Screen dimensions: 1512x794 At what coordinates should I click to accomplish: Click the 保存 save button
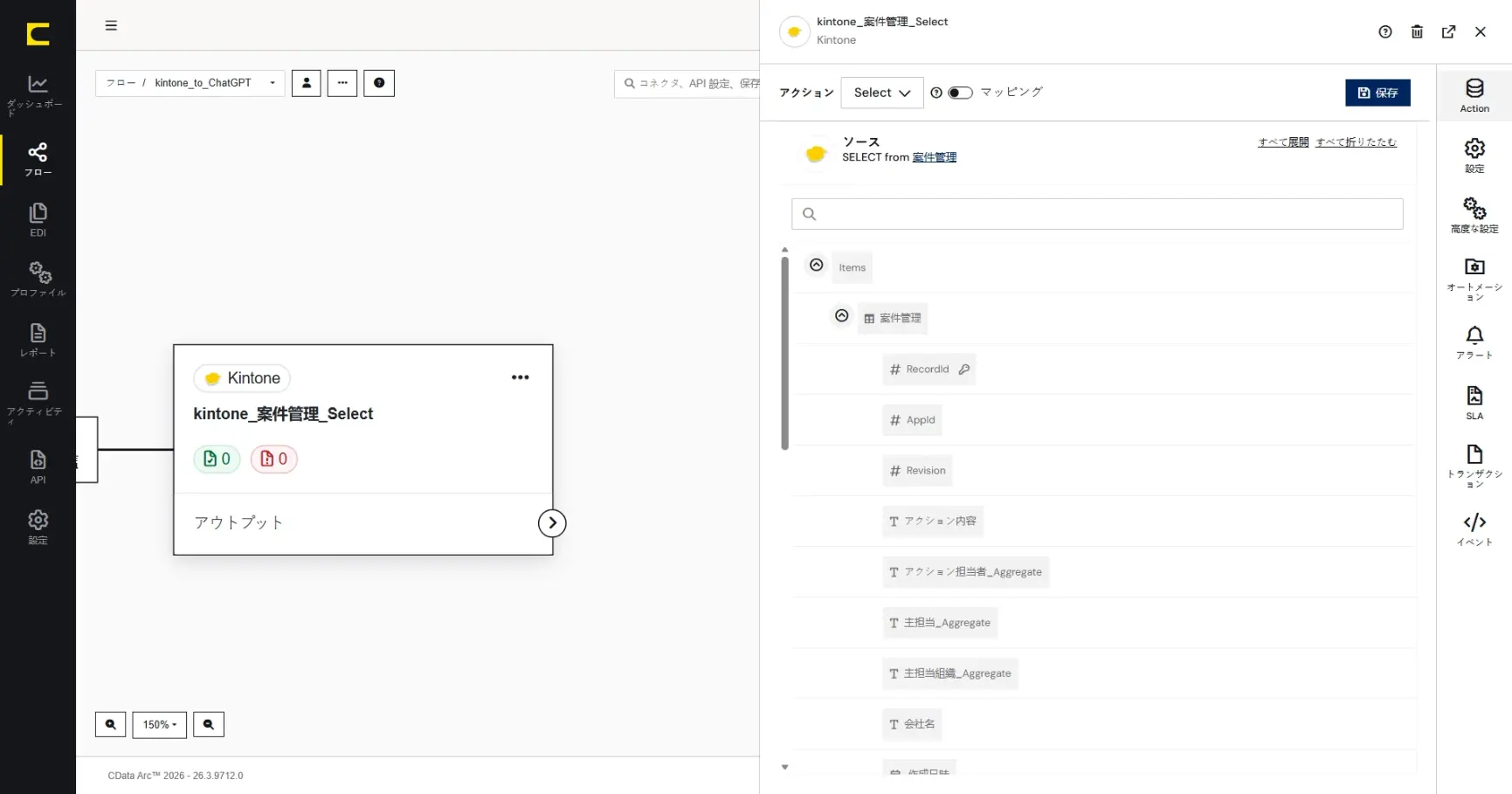pos(1377,93)
